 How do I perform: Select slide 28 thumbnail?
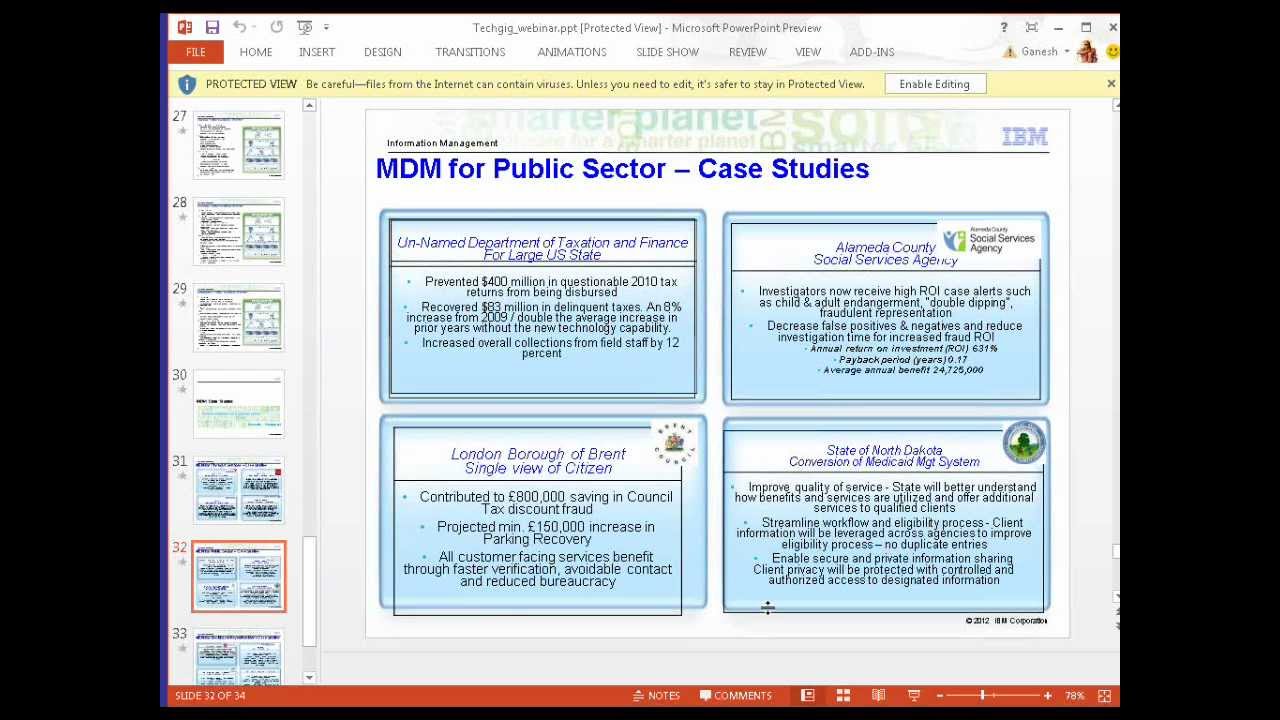[239, 231]
